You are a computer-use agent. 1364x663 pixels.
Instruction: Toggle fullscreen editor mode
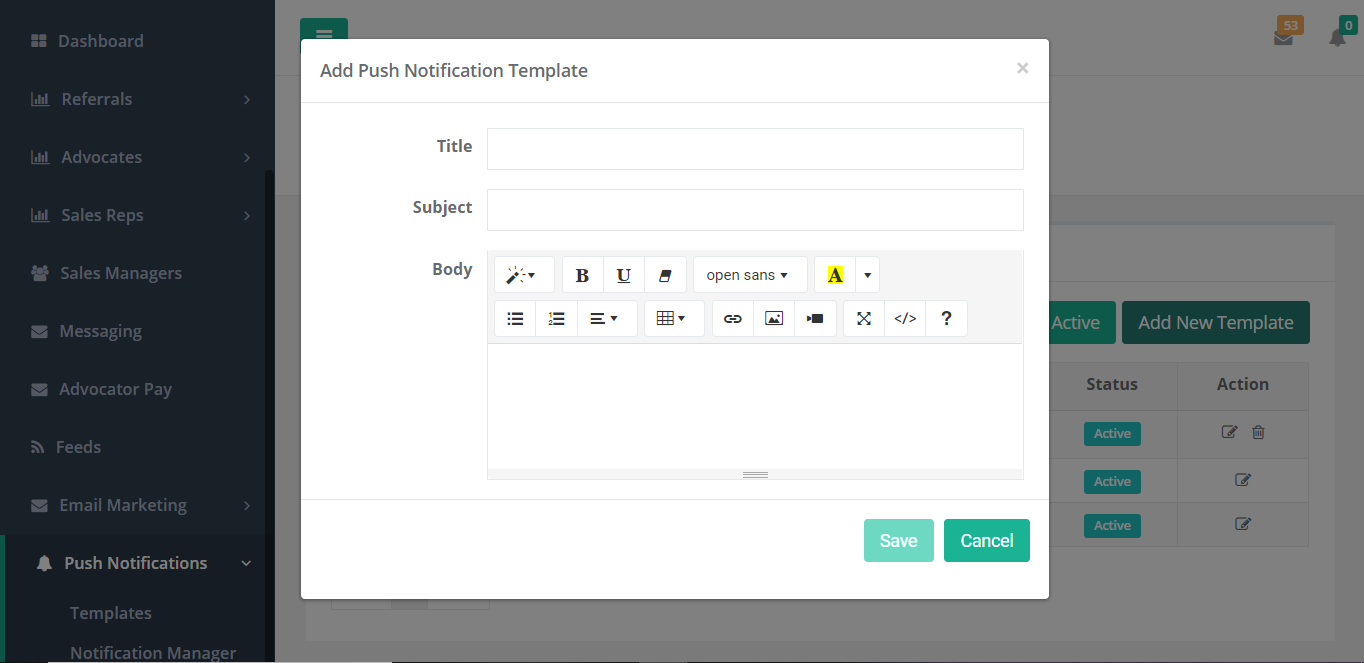click(x=864, y=319)
